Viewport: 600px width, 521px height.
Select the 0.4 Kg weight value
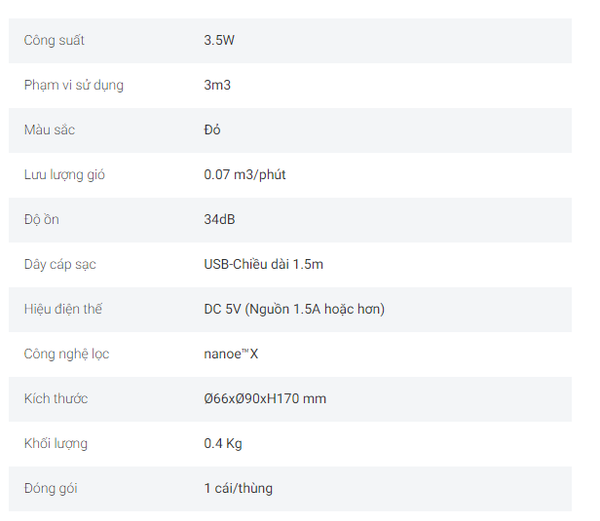(223, 443)
